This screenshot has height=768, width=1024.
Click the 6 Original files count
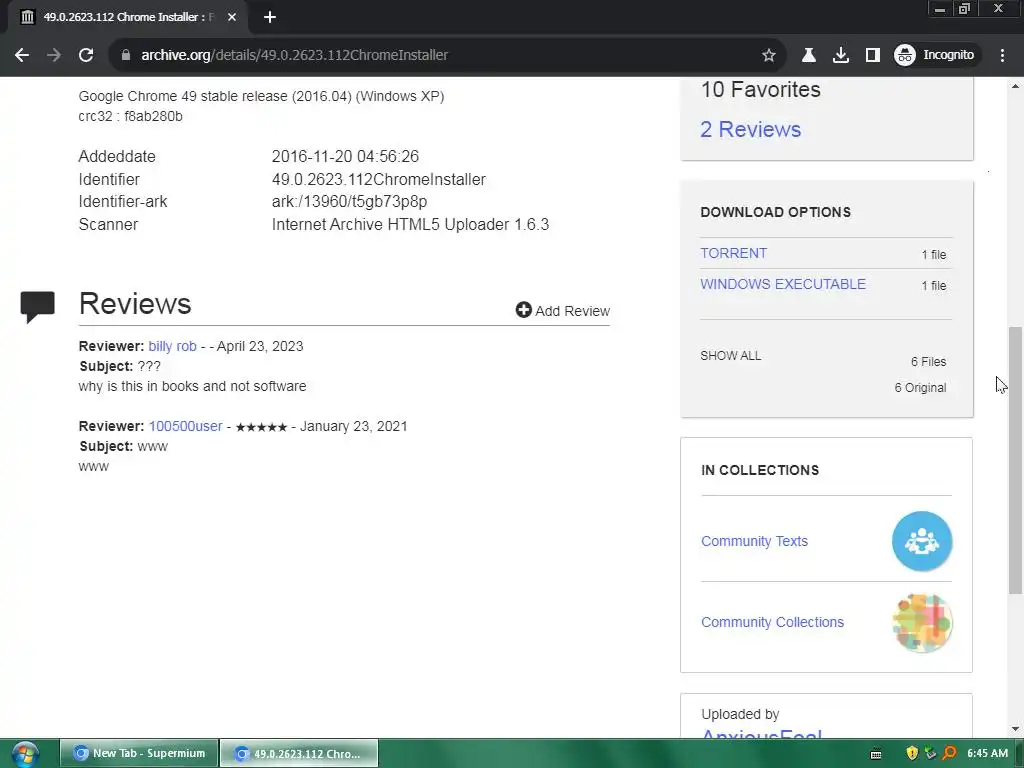[920, 388]
